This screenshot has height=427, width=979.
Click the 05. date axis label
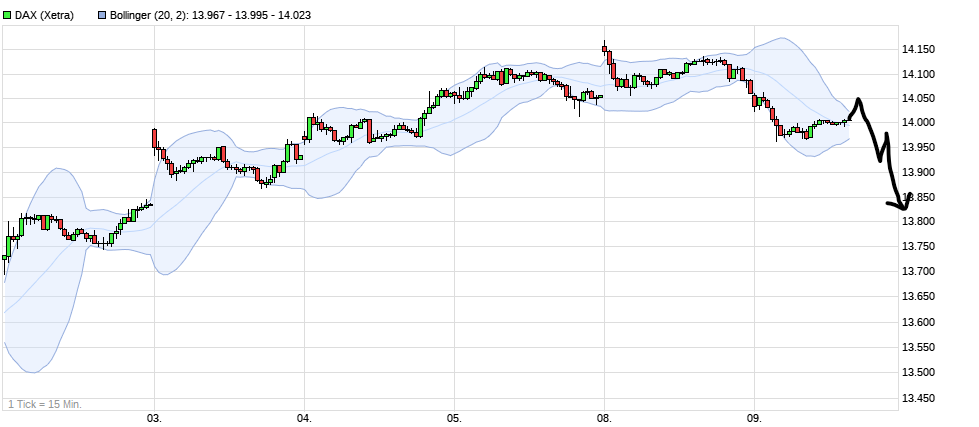pos(454,417)
